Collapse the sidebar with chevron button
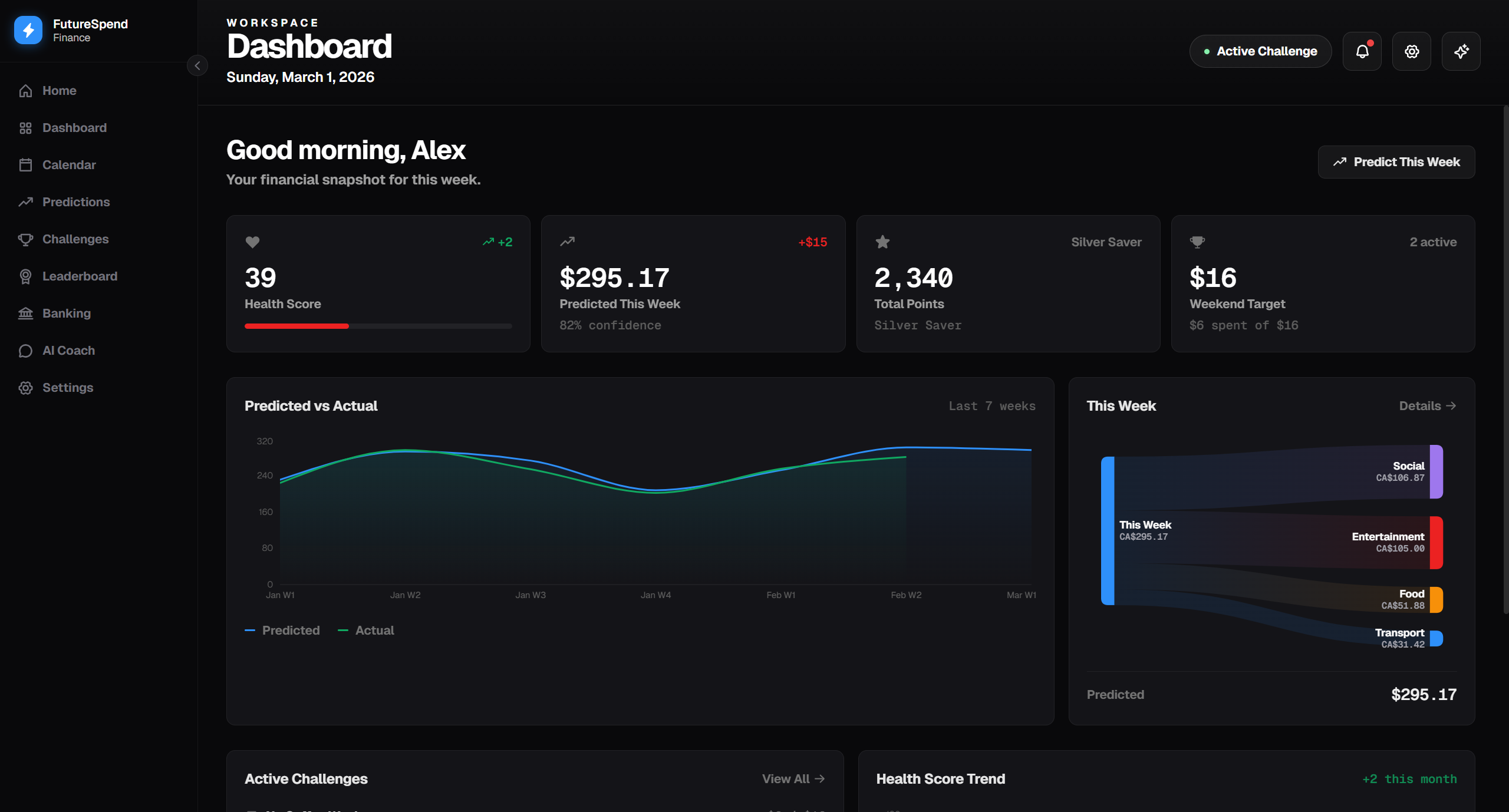This screenshot has width=1509, height=812. coord(197,65)
